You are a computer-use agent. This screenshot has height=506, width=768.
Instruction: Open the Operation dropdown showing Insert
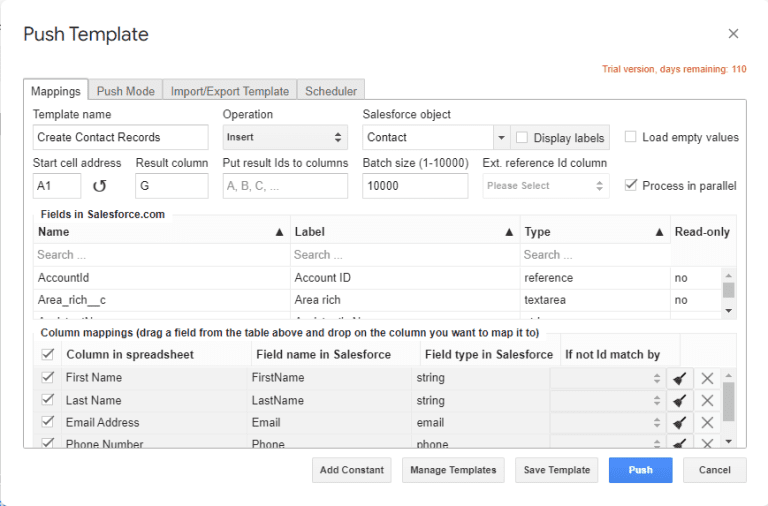coord(284,137)
